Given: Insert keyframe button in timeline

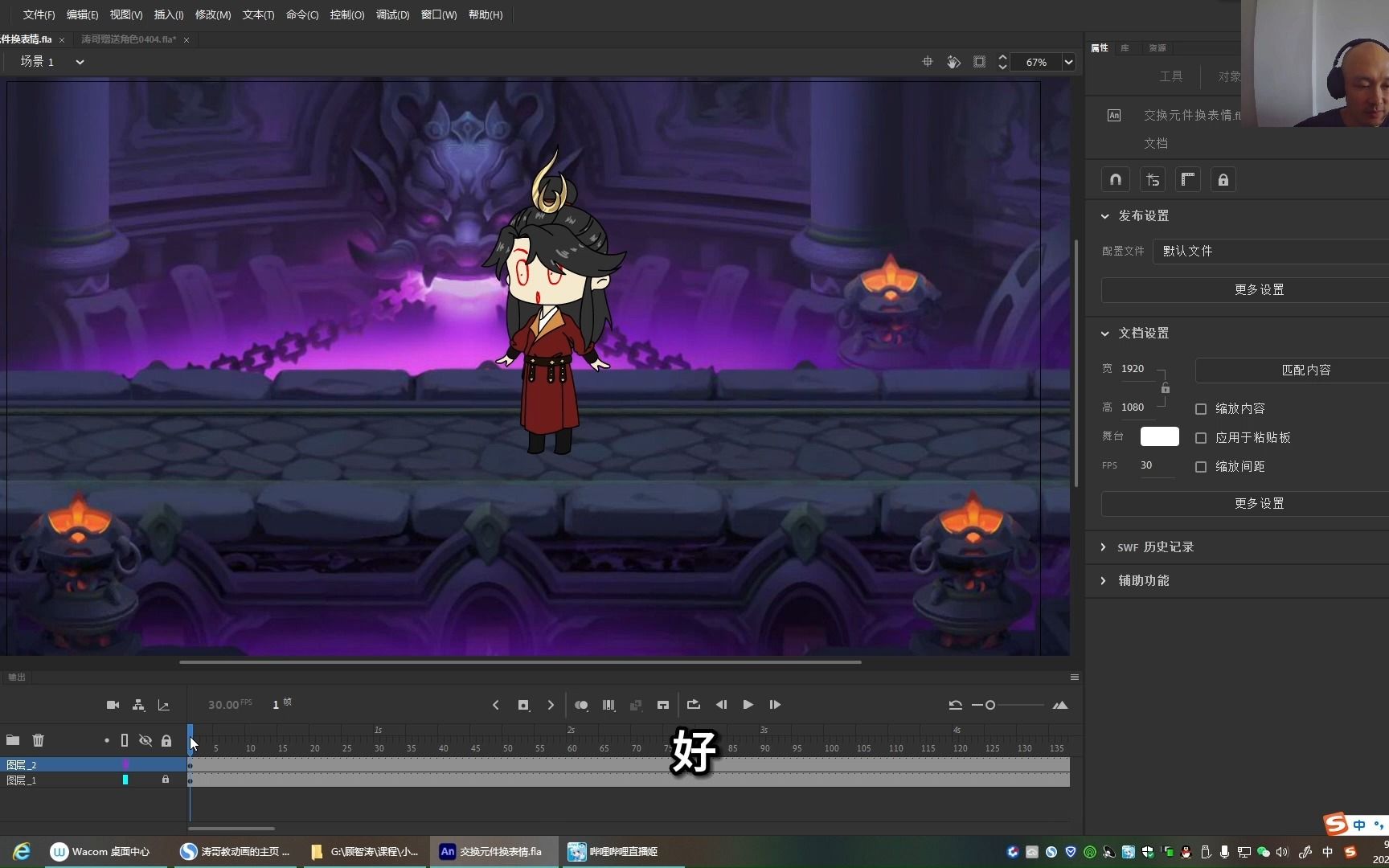Looking at the screenshot, I should (x=523, y=705).
